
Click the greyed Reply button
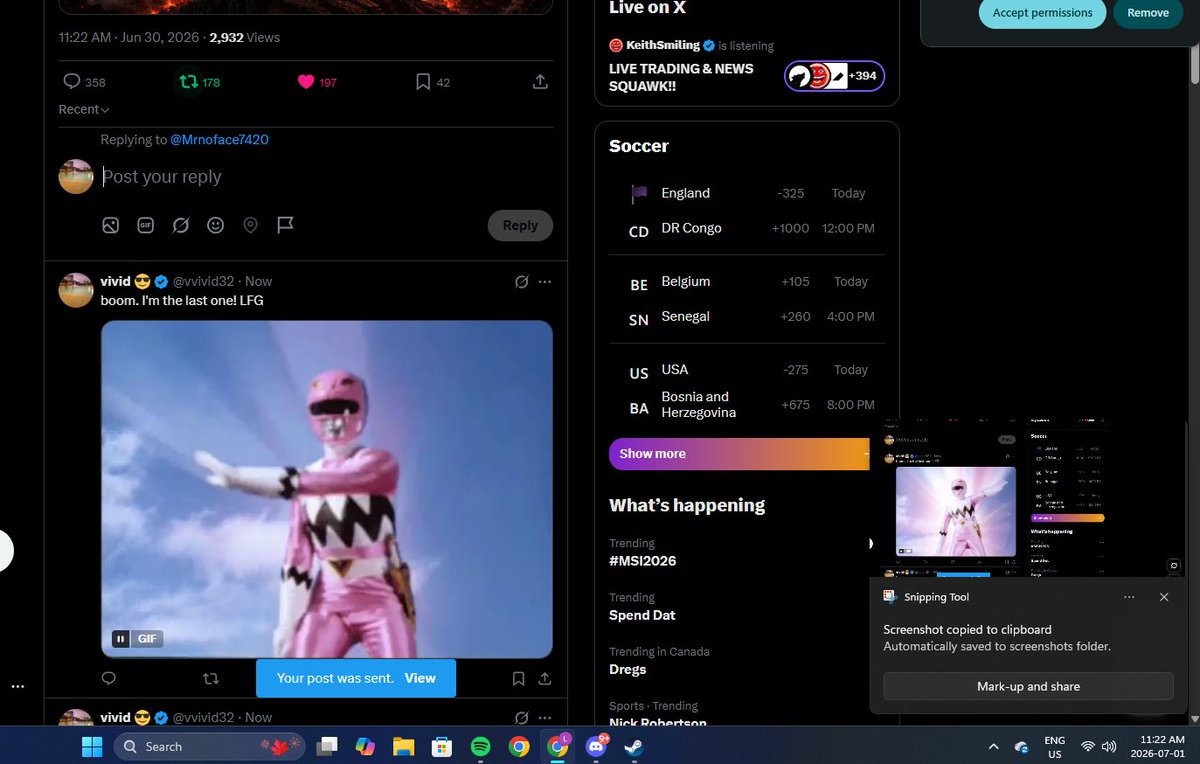[x=520, y=226]
